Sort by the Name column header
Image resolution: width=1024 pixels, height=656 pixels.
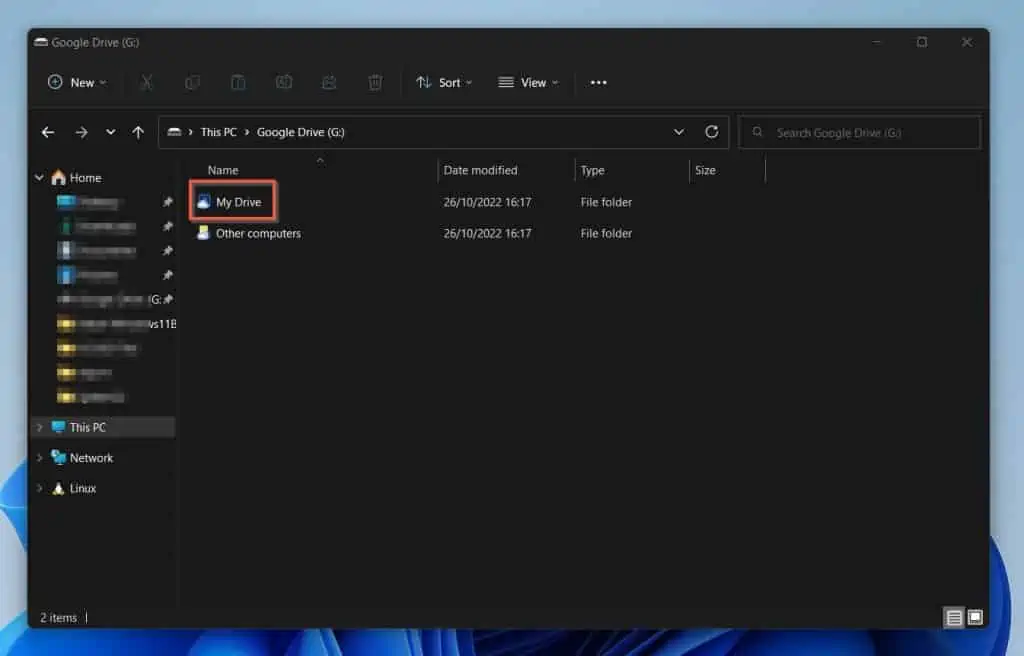(223, 170)
